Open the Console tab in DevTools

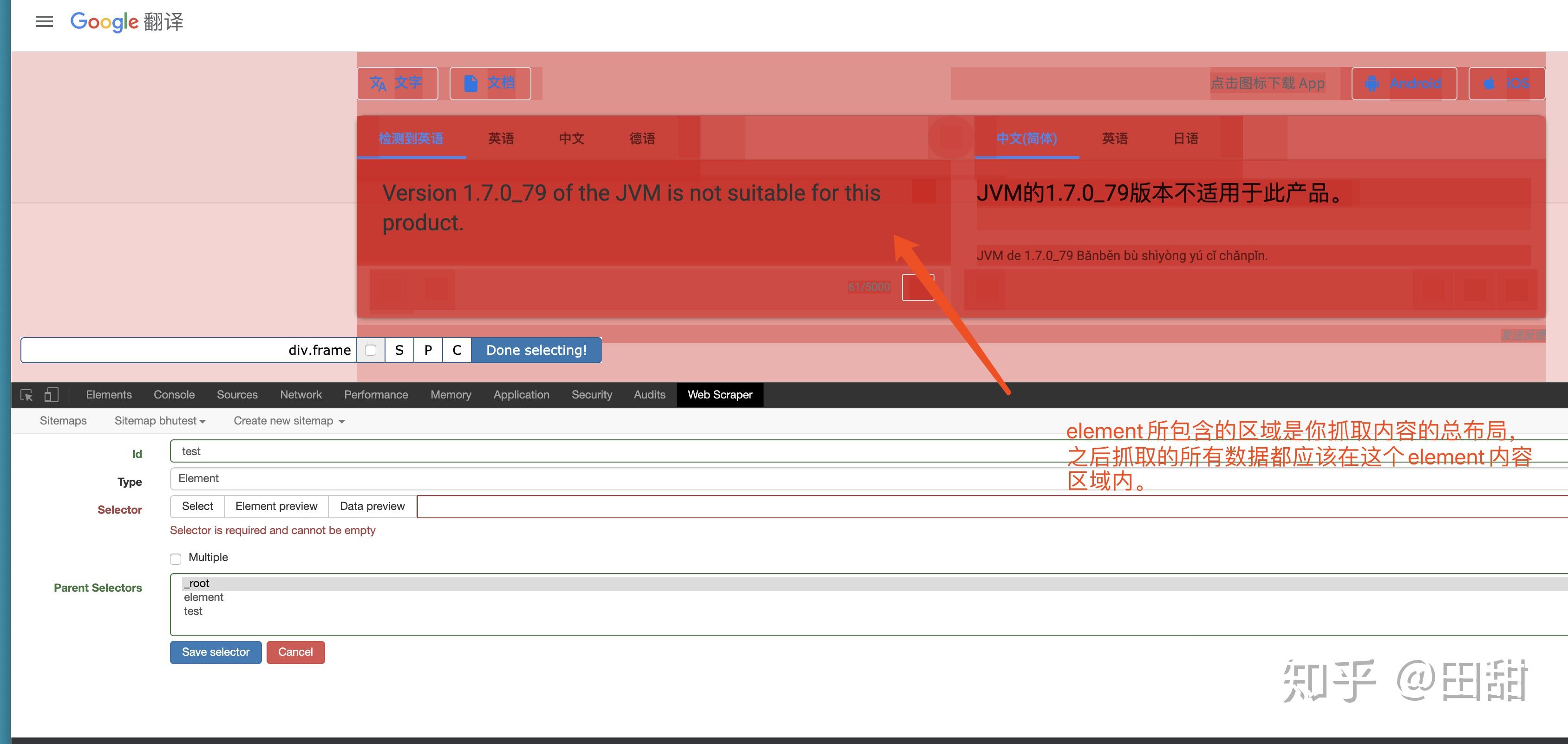(174, 395)
